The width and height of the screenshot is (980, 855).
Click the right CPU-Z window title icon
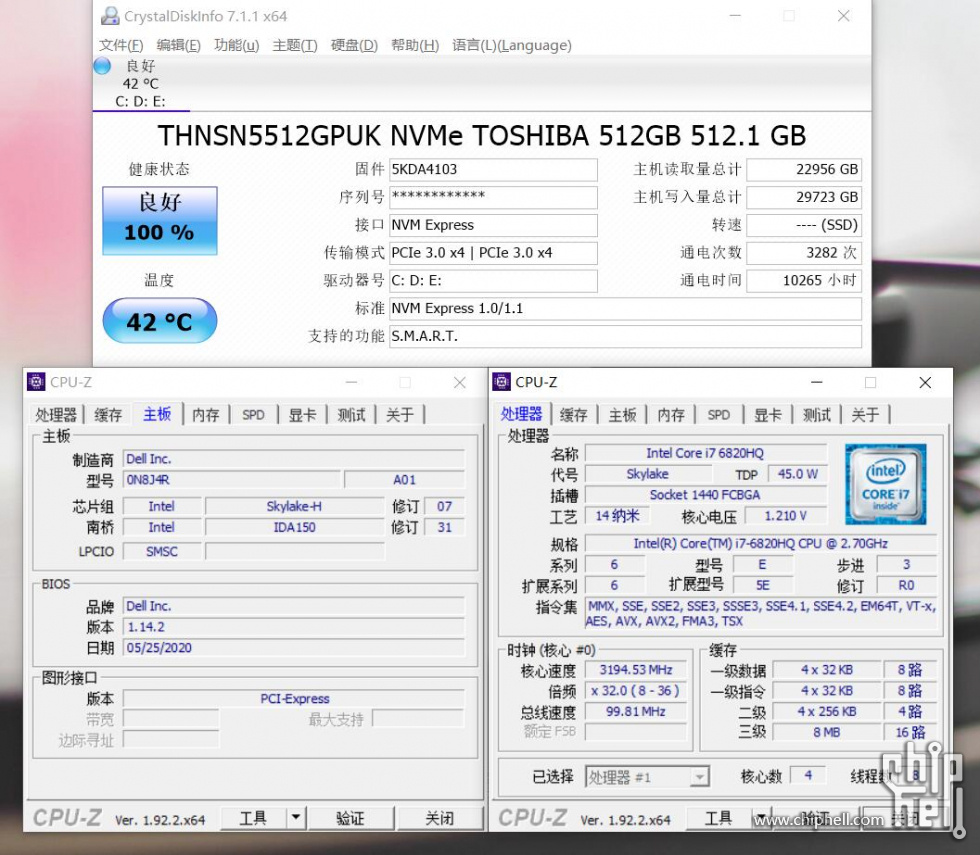click(x=501, y=382)
